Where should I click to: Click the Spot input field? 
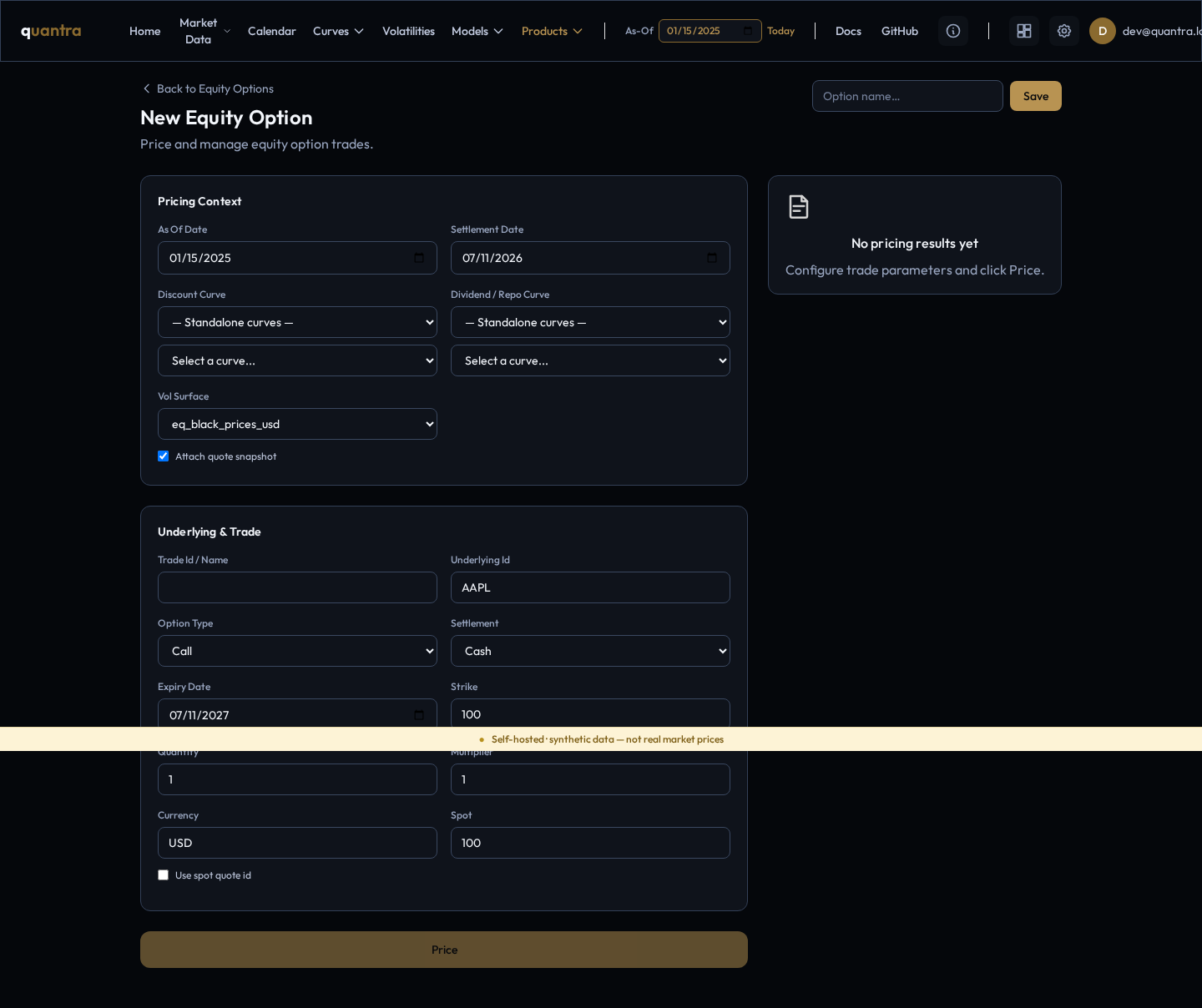coord(590,843)
